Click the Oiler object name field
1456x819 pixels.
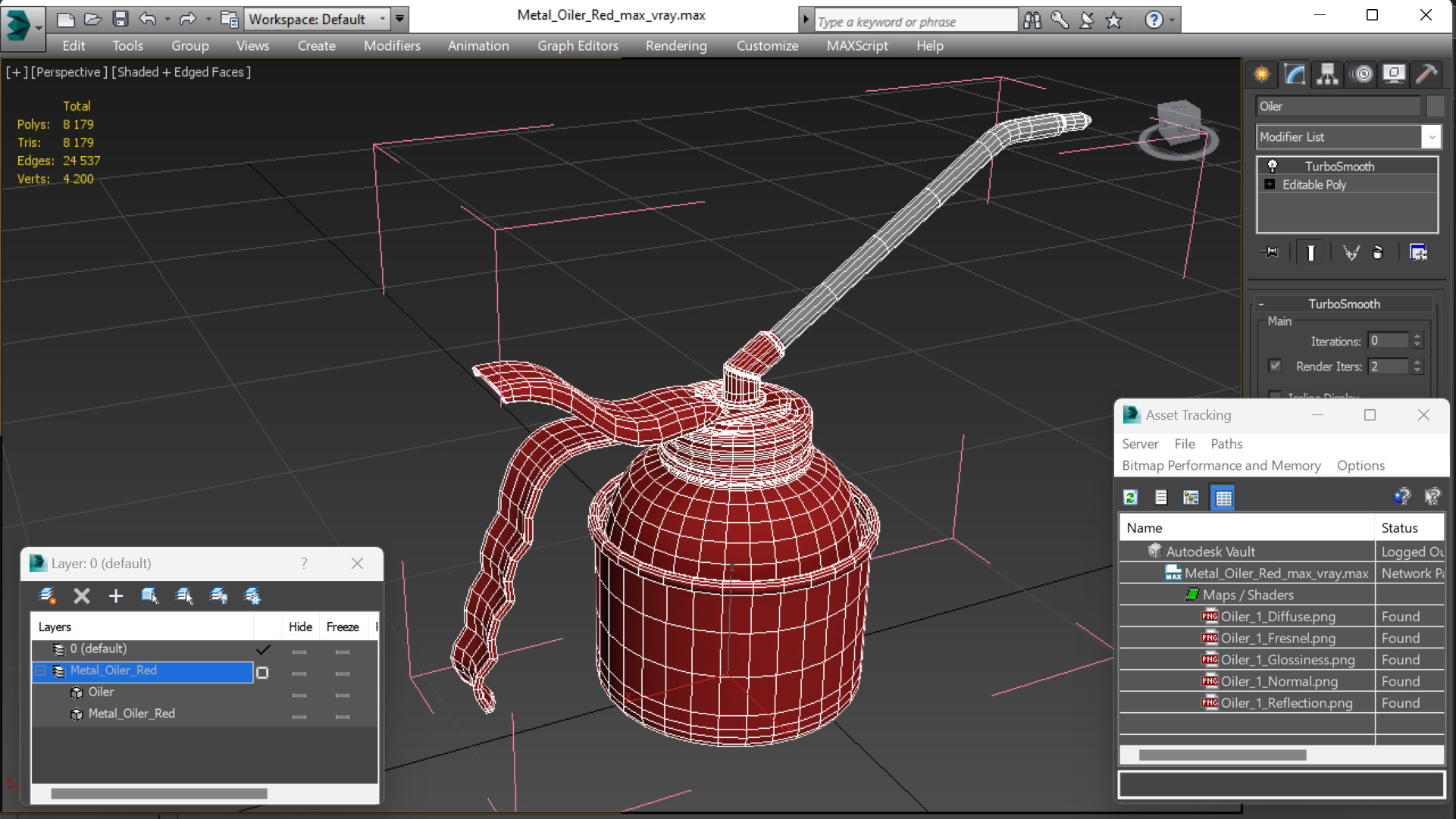coord(1339,106)
